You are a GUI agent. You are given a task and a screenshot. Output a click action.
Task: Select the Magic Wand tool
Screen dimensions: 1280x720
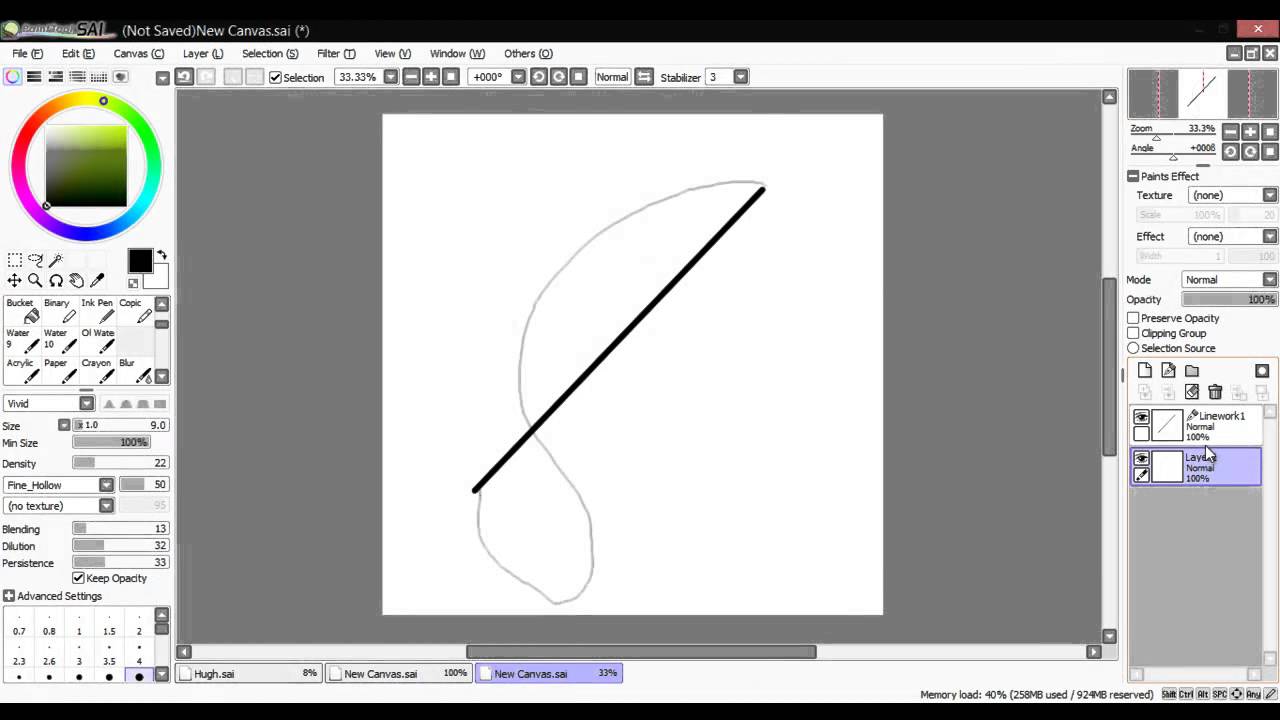point(56,260)
